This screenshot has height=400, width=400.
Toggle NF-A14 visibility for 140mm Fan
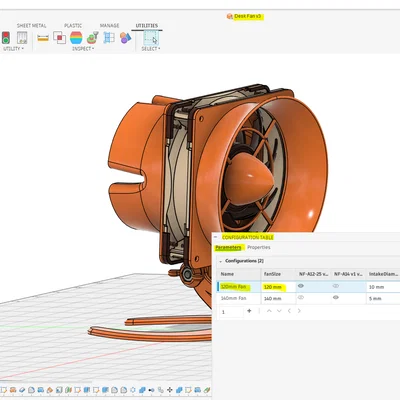coord(336,297)
